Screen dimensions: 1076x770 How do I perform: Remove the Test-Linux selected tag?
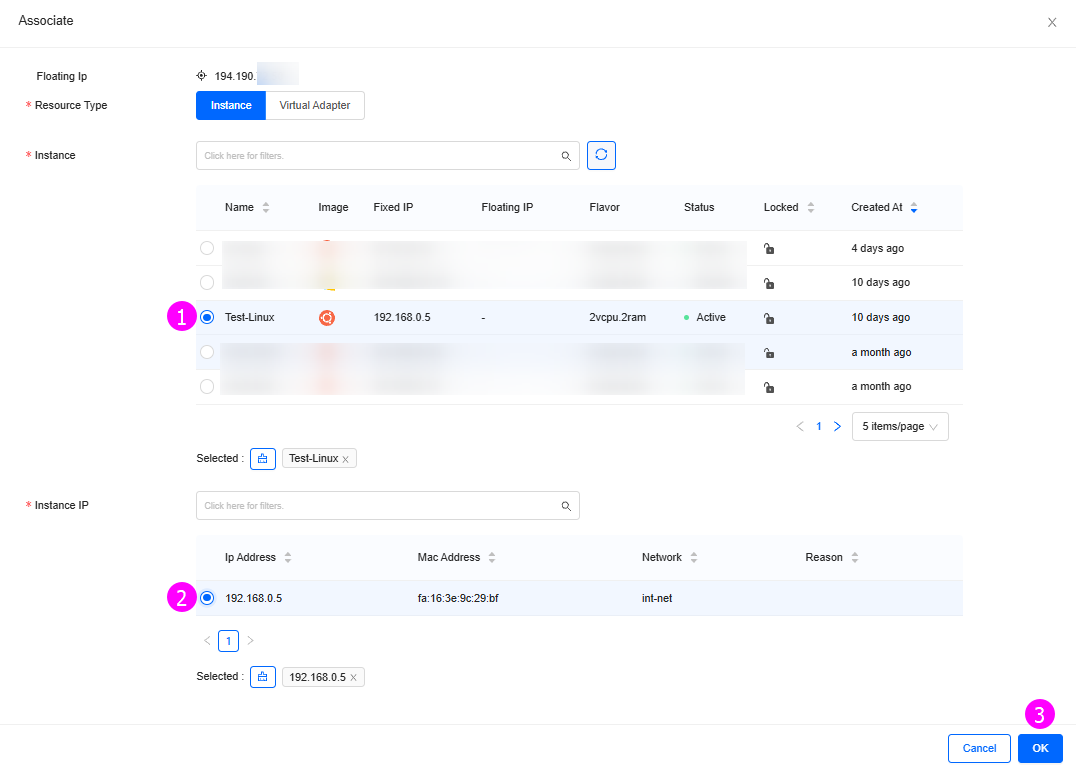[x=346, y=459]
